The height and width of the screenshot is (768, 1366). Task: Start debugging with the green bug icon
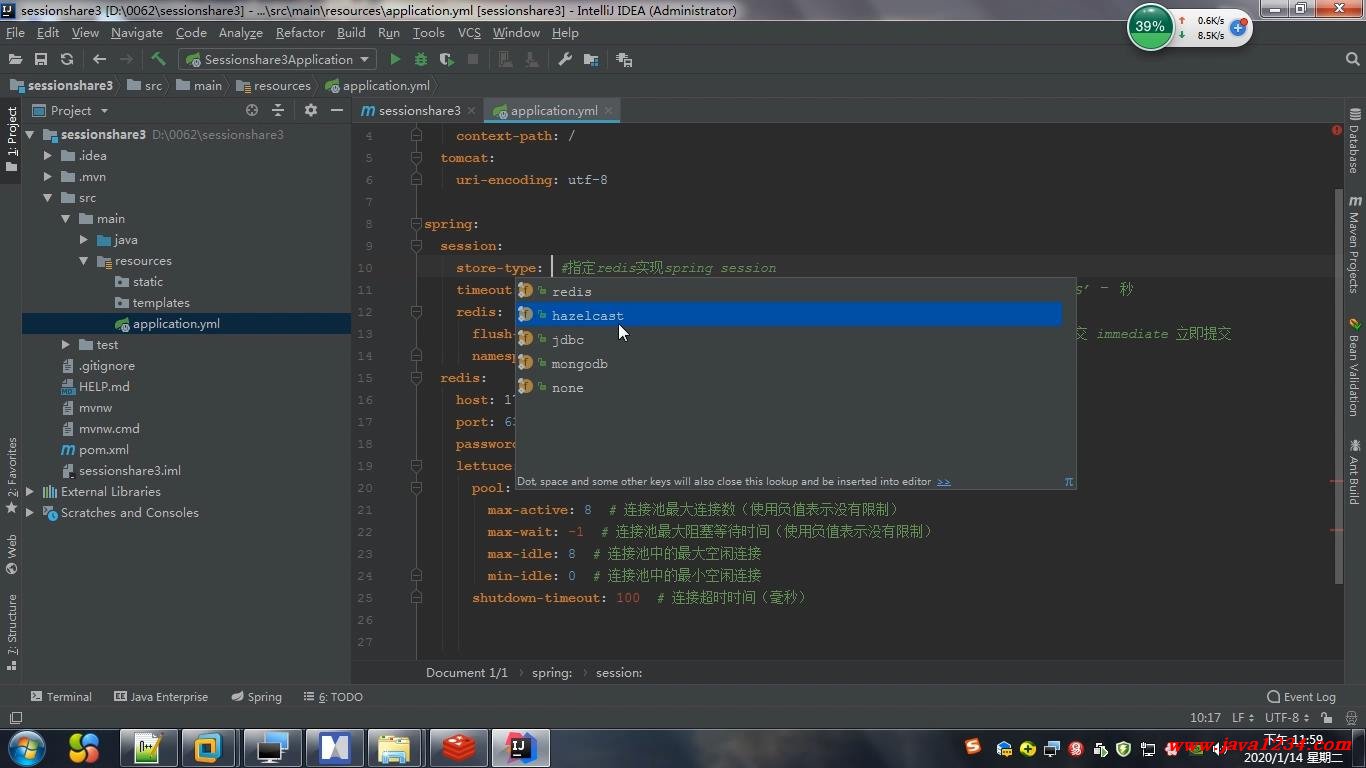421,60
